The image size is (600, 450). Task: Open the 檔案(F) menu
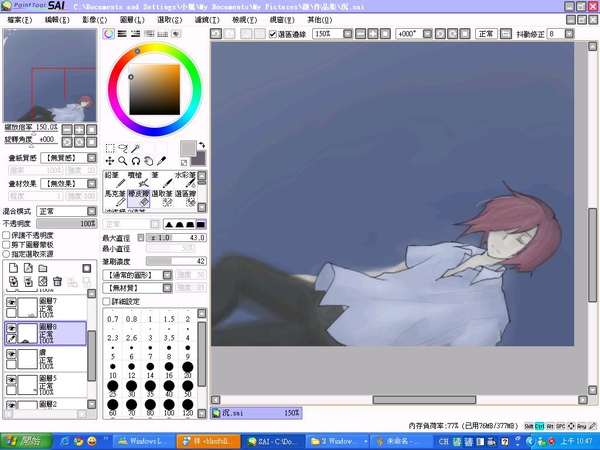coord(20,20)
